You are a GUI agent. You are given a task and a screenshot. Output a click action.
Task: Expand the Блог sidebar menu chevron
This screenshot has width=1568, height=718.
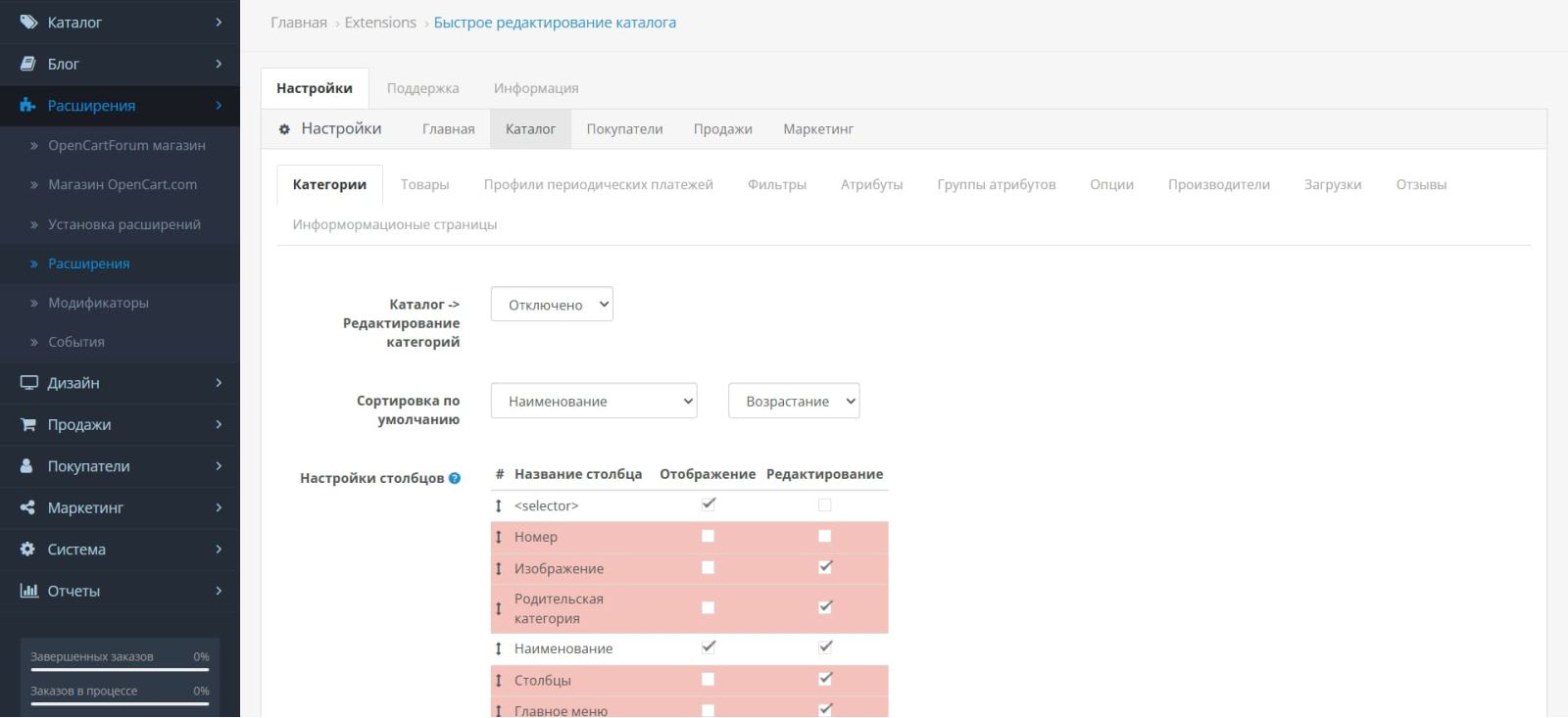219,64
